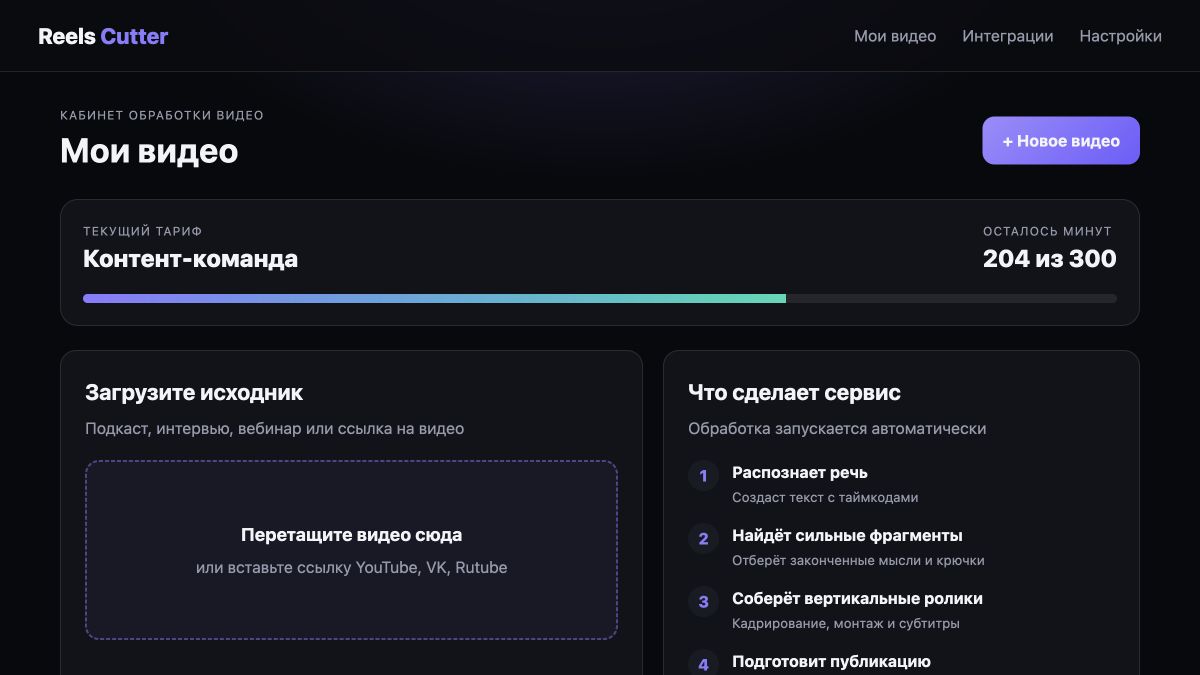The image size is (1200, 675).
Task: Click the Подготовит публикацию step title
Action: pyautogui.click(x=831, y=661)
